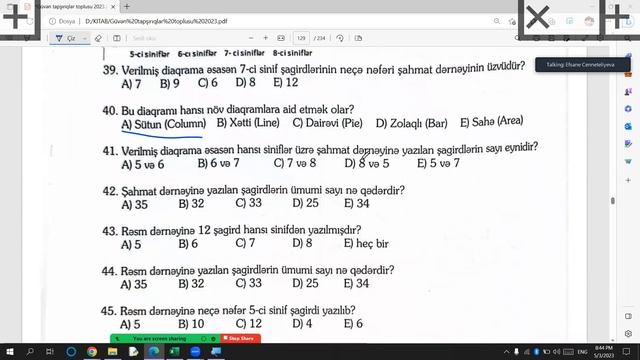The height and width of the screenshot is (360, 640).
Task: Click answer 'E) 5 və 7' in question 41
Action: coord(438,164)
